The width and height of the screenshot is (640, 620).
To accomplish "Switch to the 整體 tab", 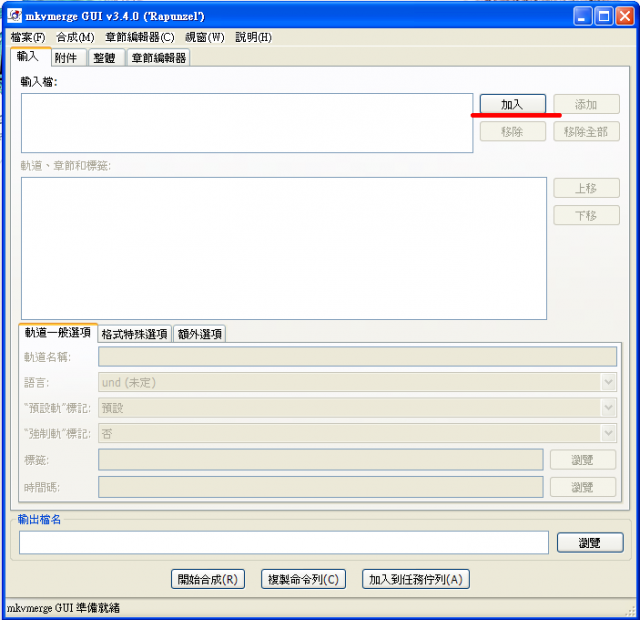I will [106, 58].
